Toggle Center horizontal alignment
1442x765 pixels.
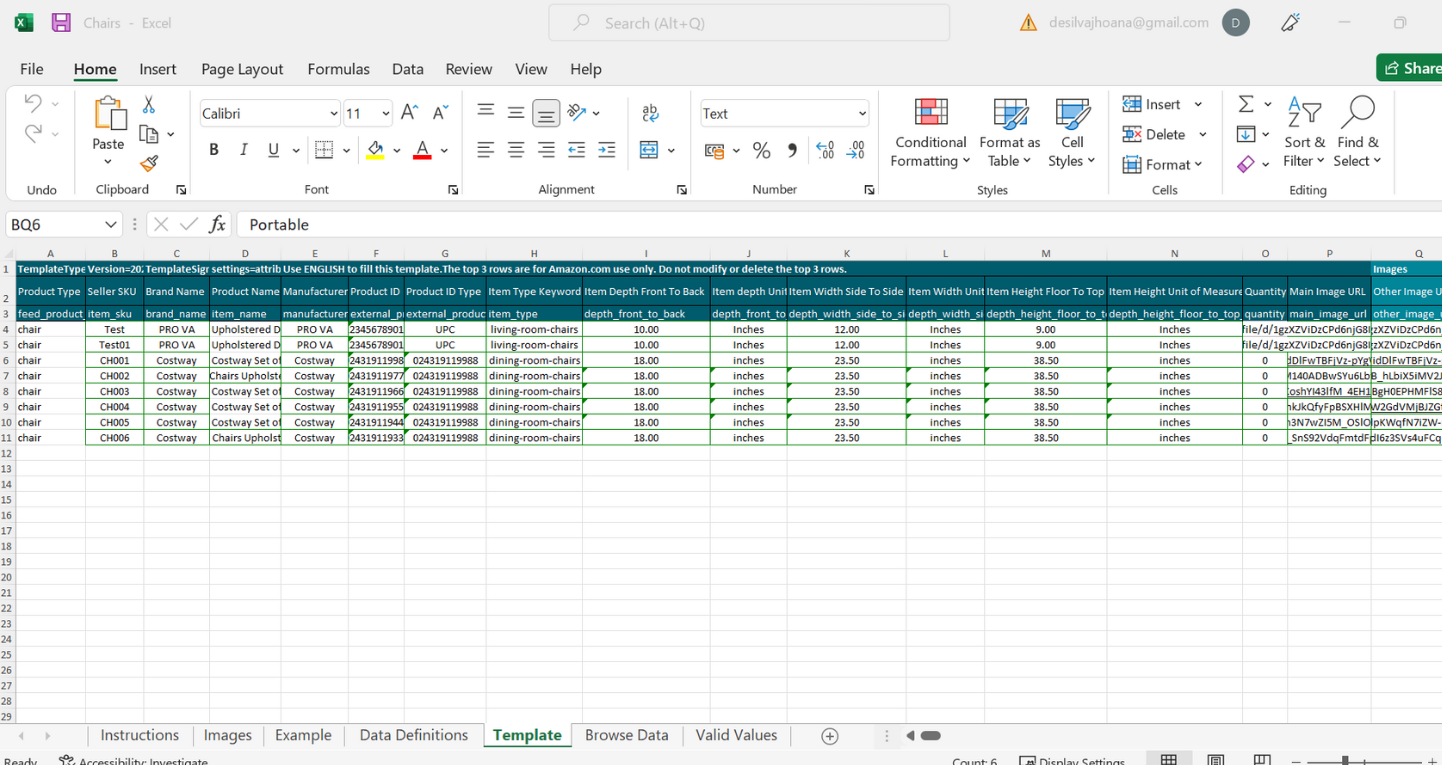516,150
